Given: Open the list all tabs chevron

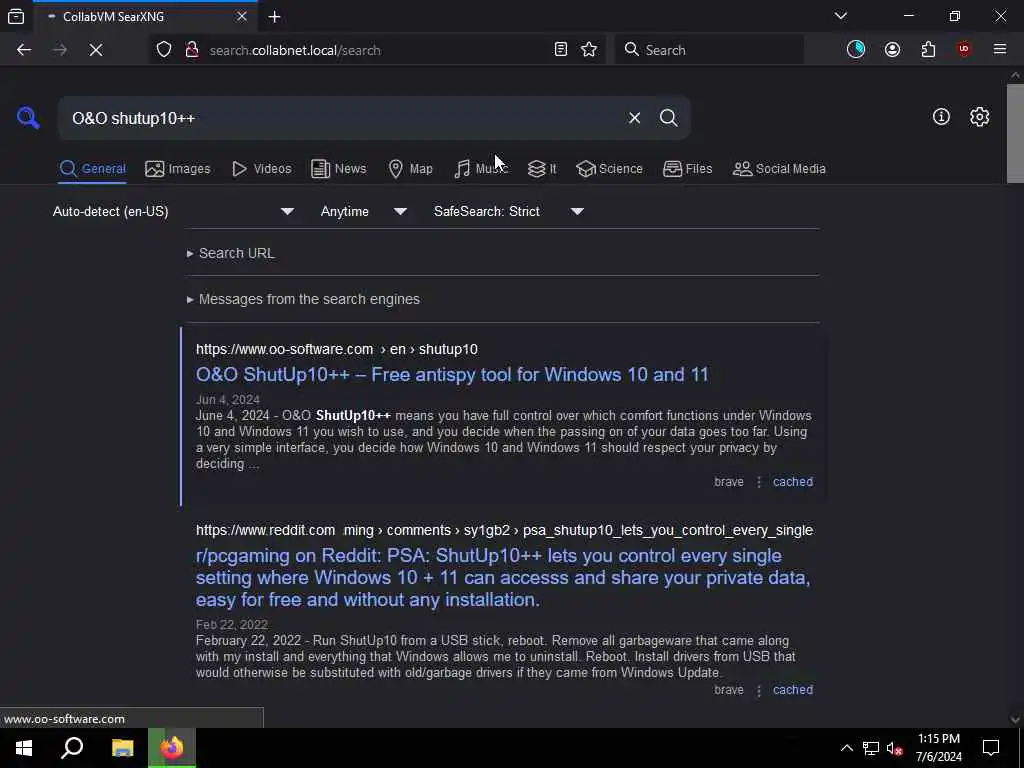Looking at the screenshot, I should [840, 16].
